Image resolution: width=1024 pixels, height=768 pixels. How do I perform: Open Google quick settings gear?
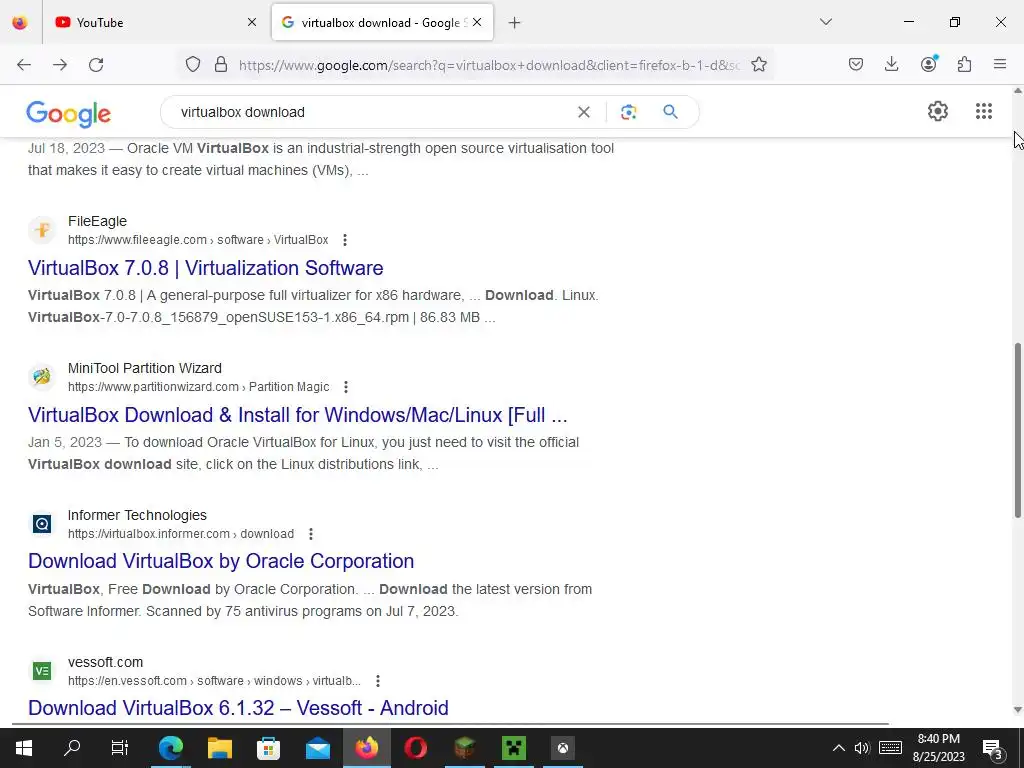[938, 111]
